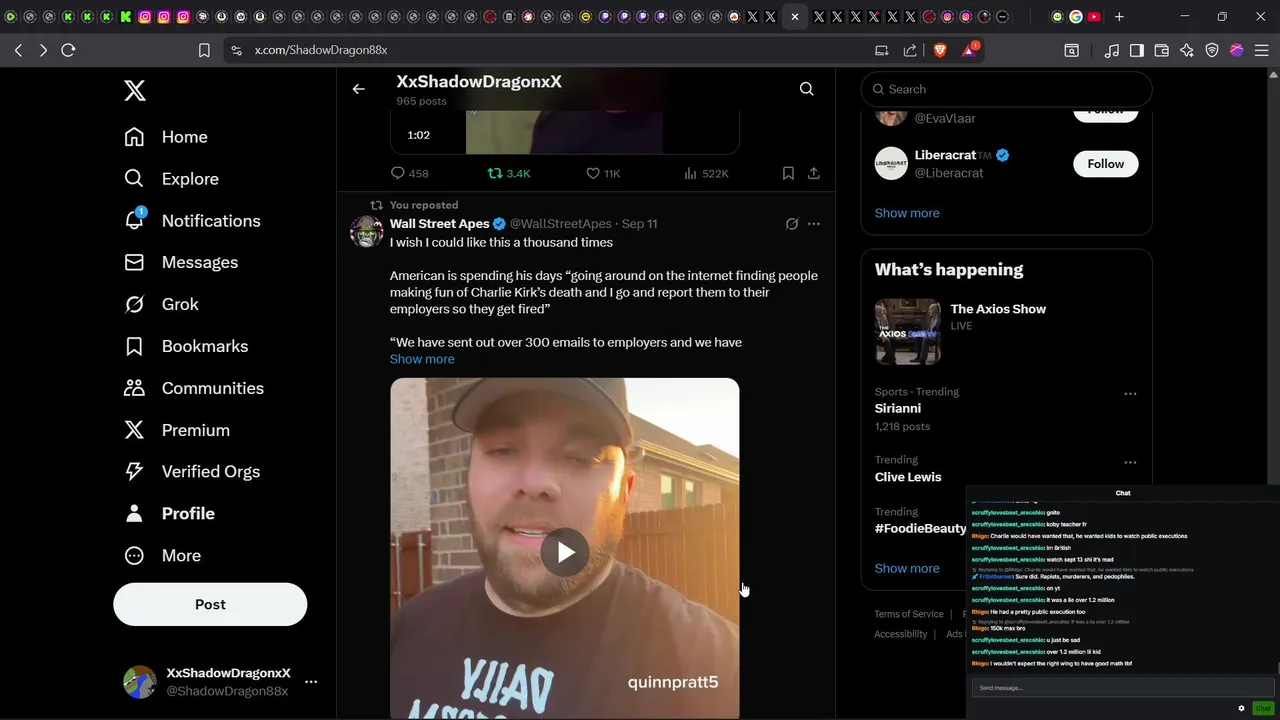View post analytics showing 522K views
The width and height of the screenshot is (1280, 720).
[706, 173]
